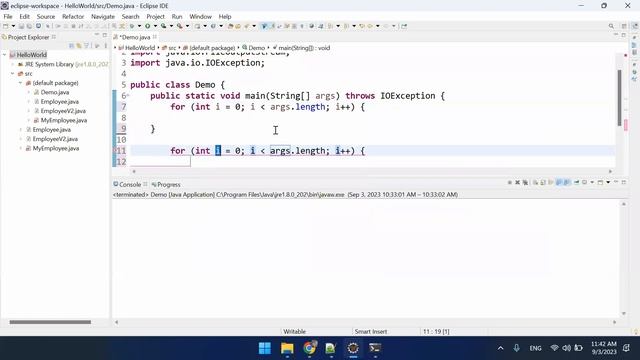Click Open Console icon
Image resolution: width=640 pixels, height=360 pixels.
coord(600,182)
